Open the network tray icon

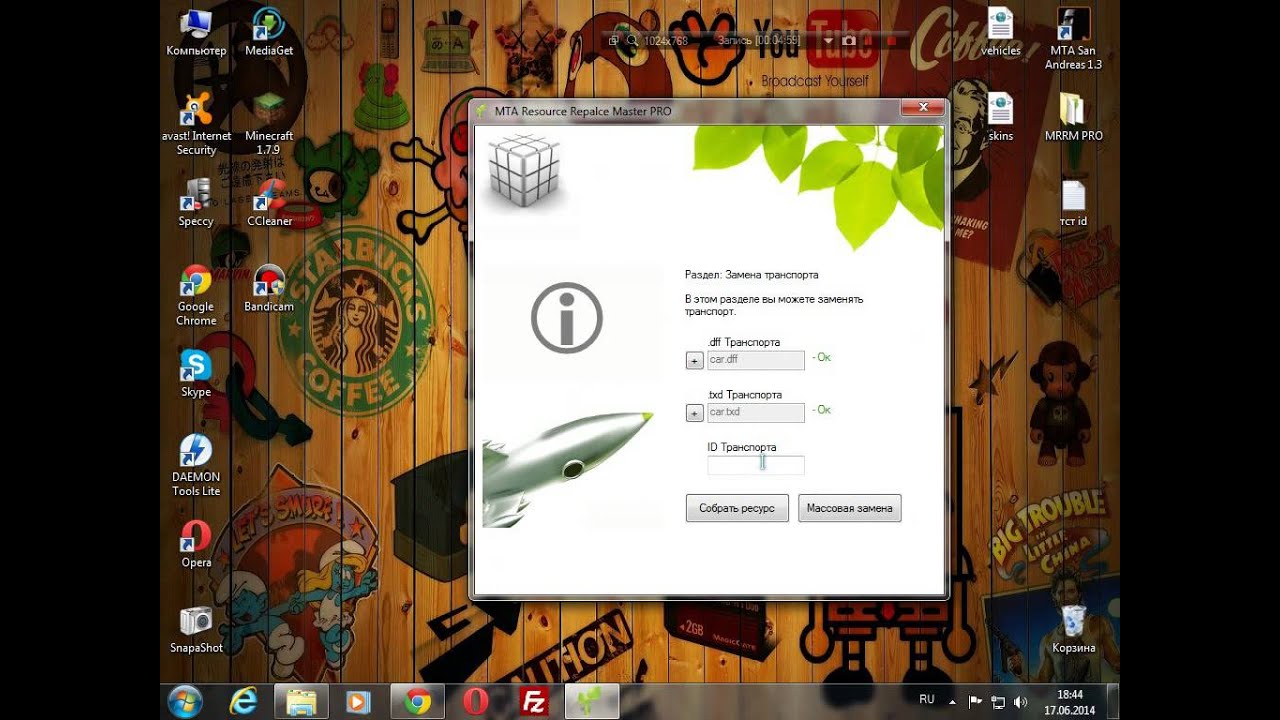pos(997,702)
